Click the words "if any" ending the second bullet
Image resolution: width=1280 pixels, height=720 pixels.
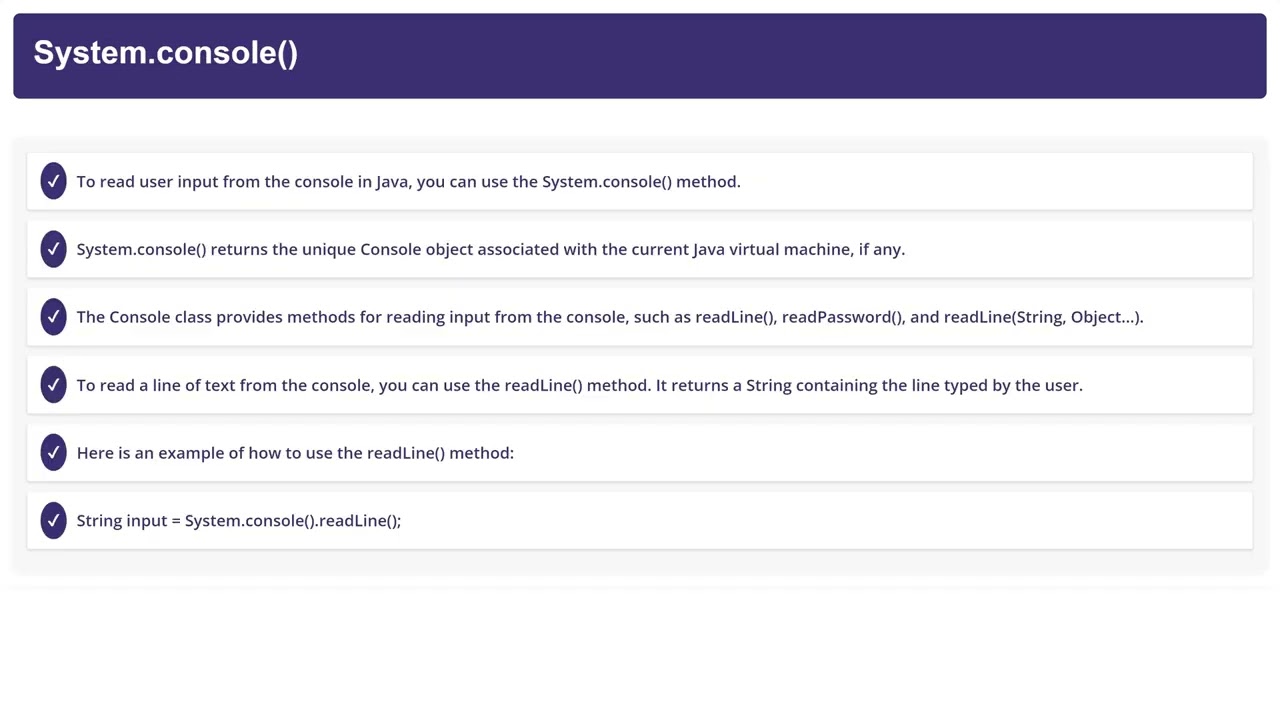[x=881, y=250]
